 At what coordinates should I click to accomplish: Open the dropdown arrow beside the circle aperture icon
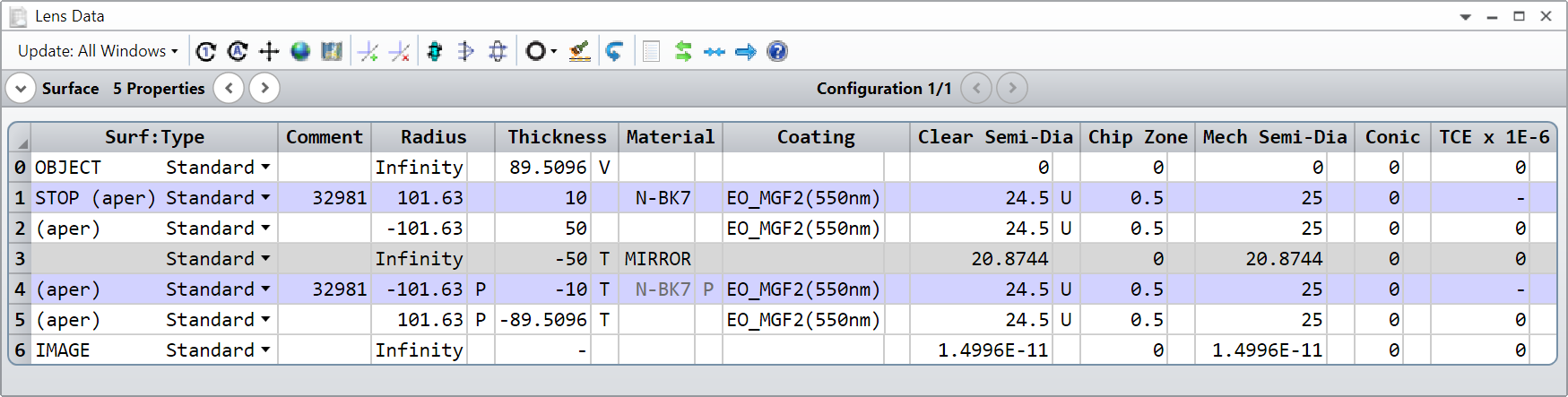point(554,52)
